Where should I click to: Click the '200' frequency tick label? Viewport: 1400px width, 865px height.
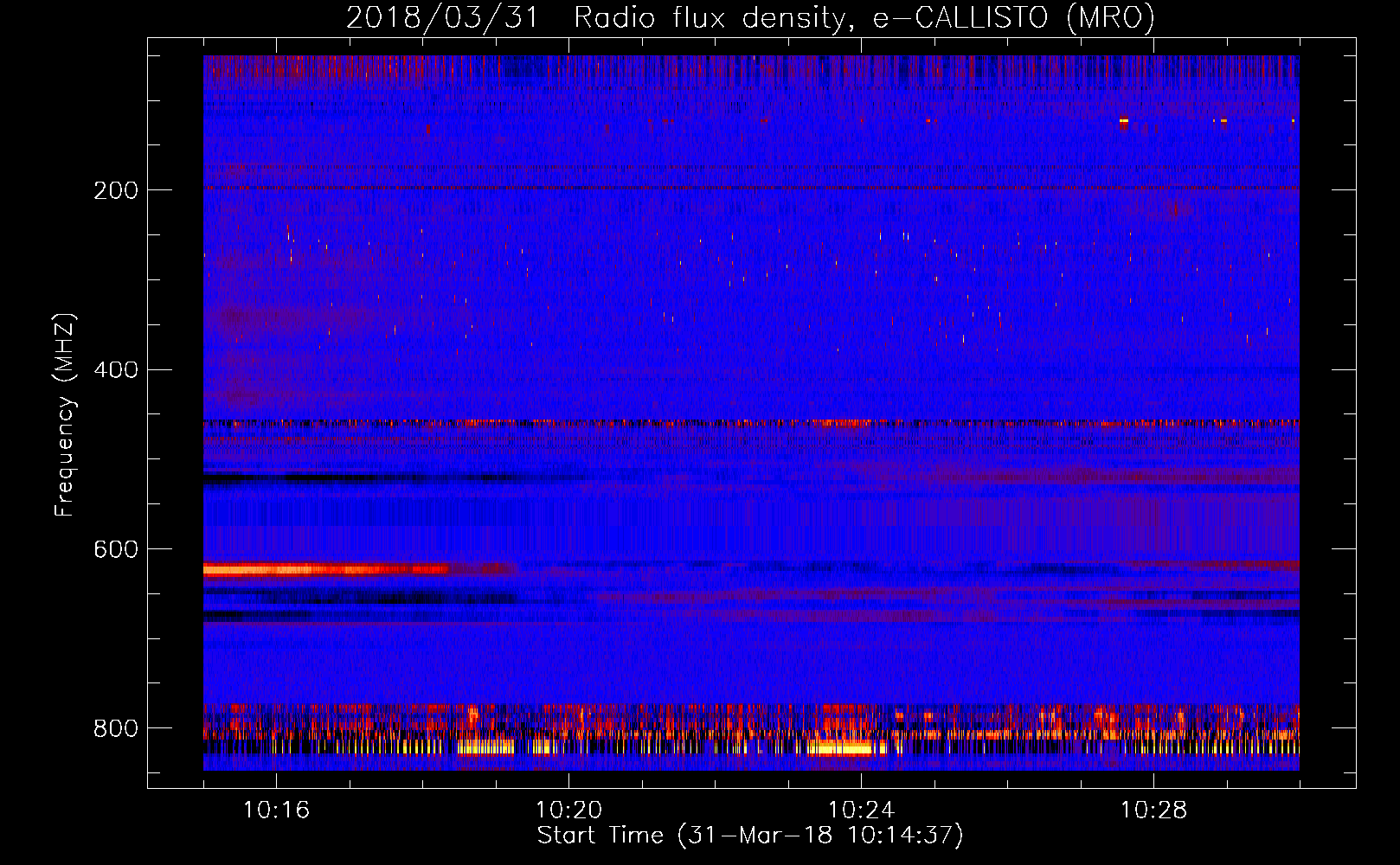click(116, 190)
